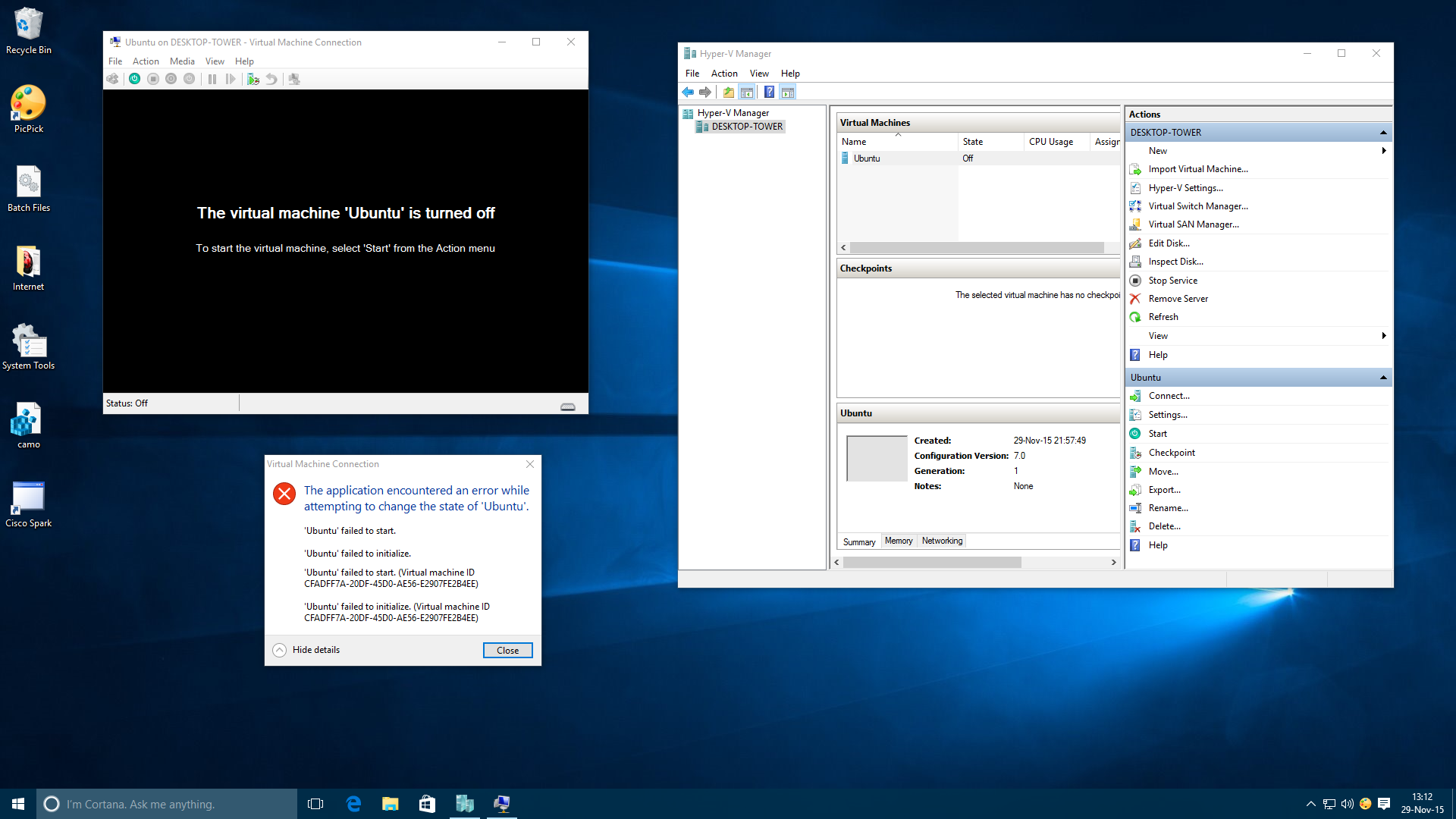Click Edit Disk action
The height and width of the screenshot is (819, 1456).
(1169, 243)
